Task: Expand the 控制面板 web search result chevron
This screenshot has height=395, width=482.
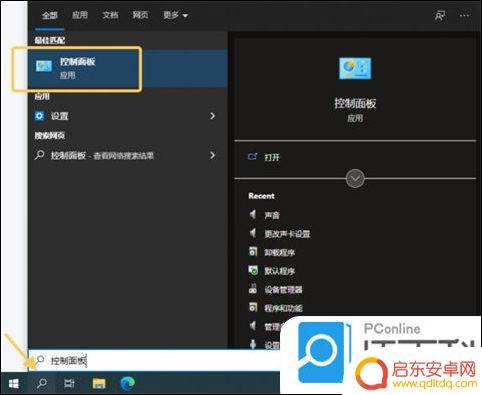Action: click(x=212, y=155)
